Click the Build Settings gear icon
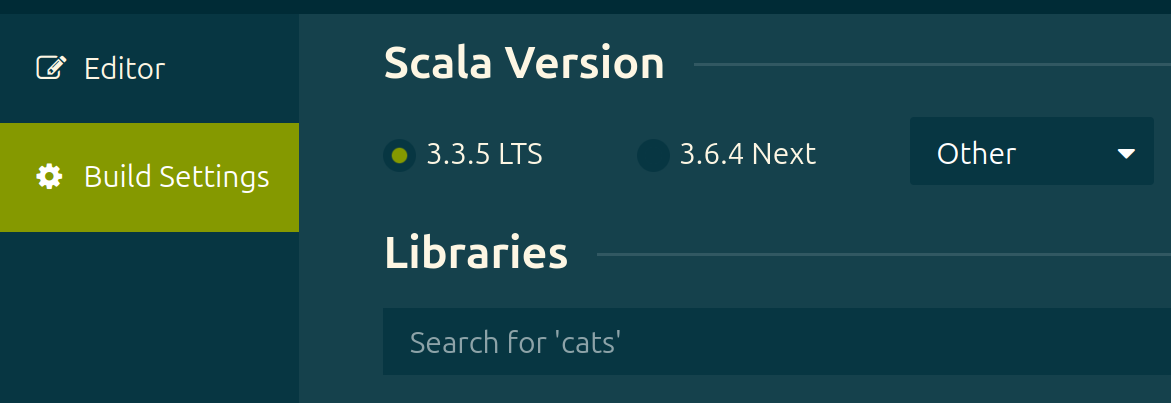The image size is (1171, 403). click(x=49, y=177)
